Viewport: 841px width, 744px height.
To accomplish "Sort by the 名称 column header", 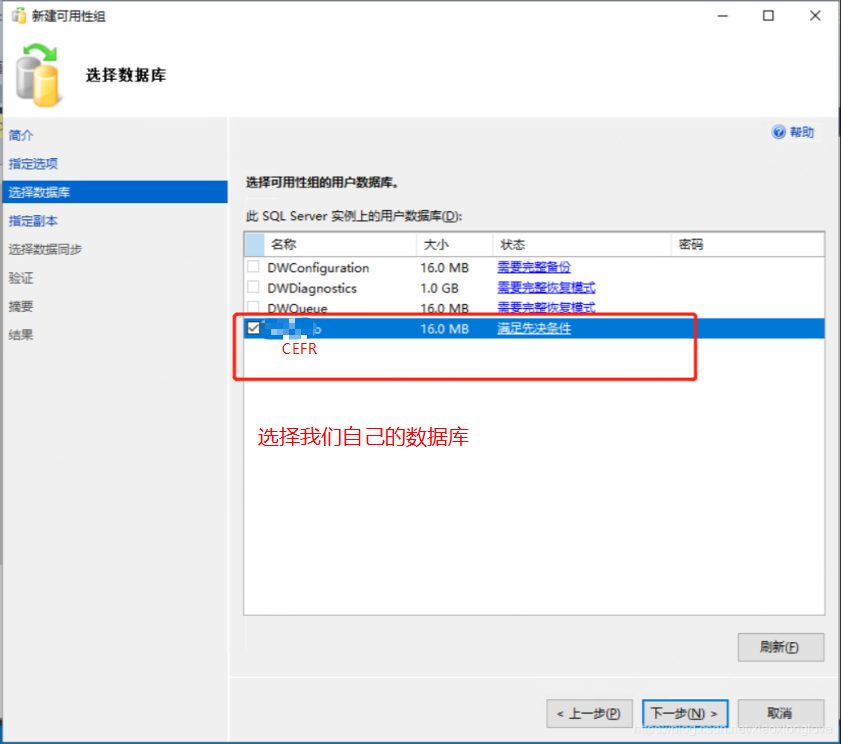I will [340, 245].
